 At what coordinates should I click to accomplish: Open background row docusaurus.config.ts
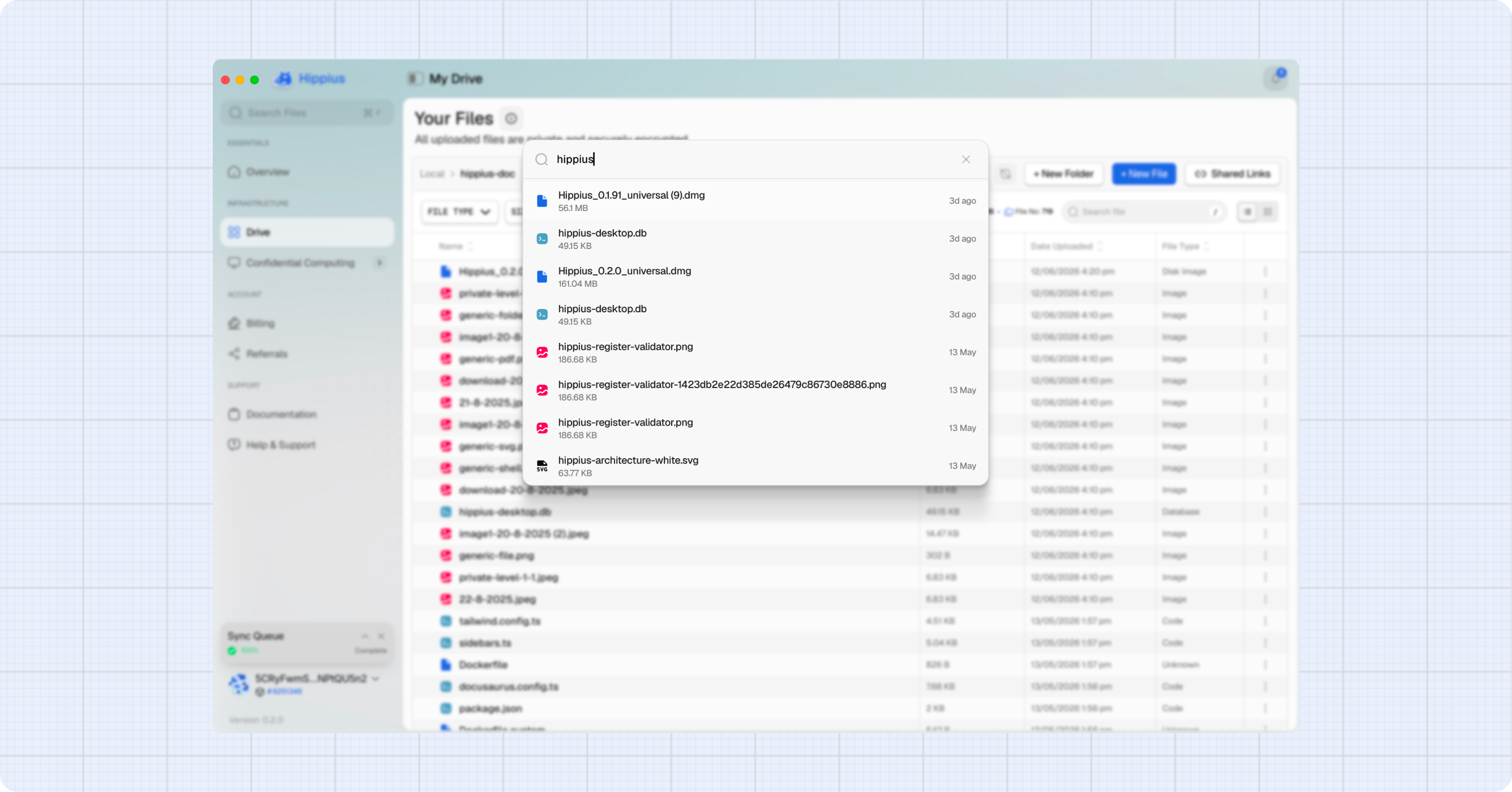(850, 687)
